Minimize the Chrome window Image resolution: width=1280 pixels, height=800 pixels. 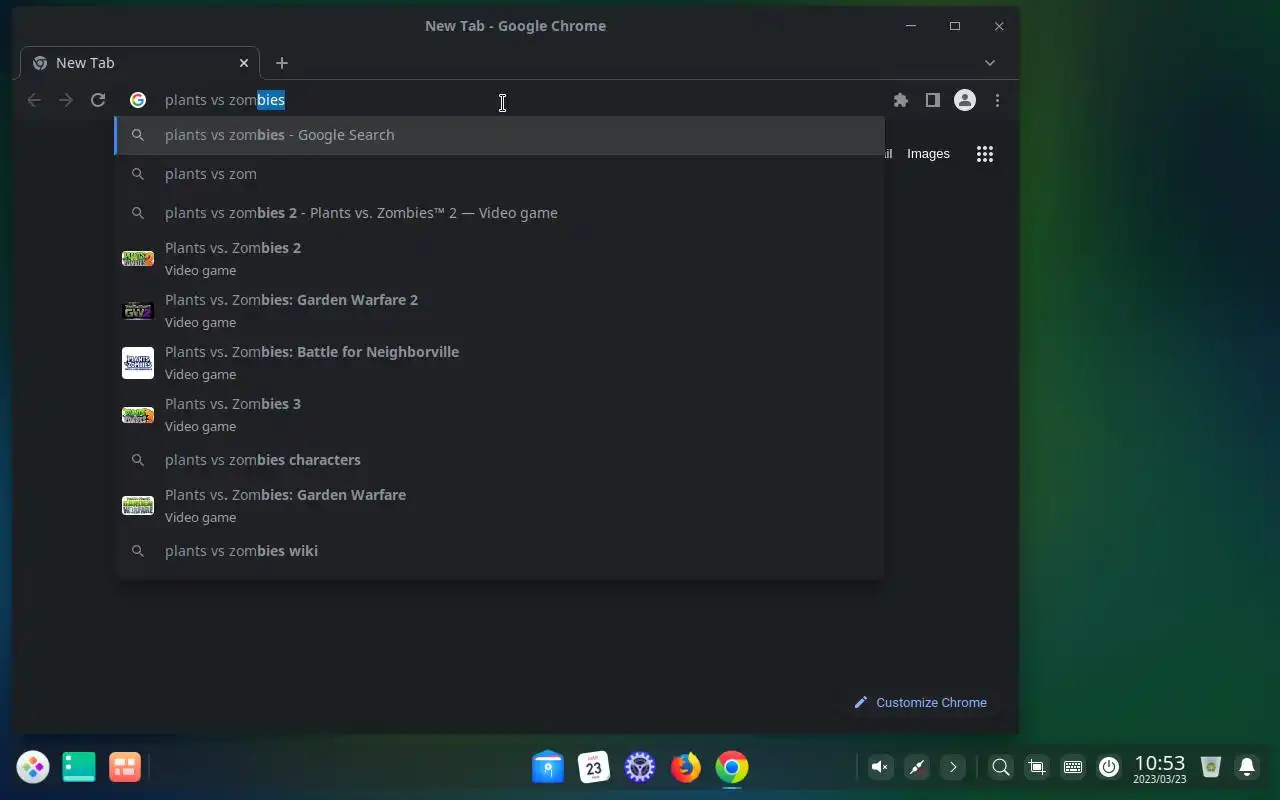coord(911,26)
